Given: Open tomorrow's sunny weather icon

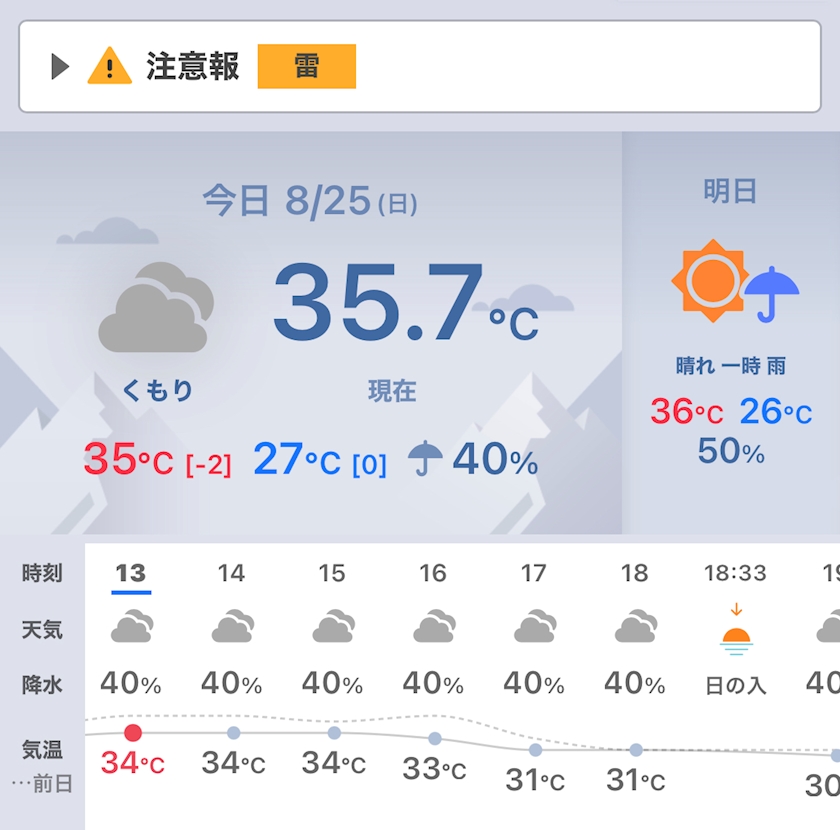Looking at the screenshot, I should coord(710,281).
